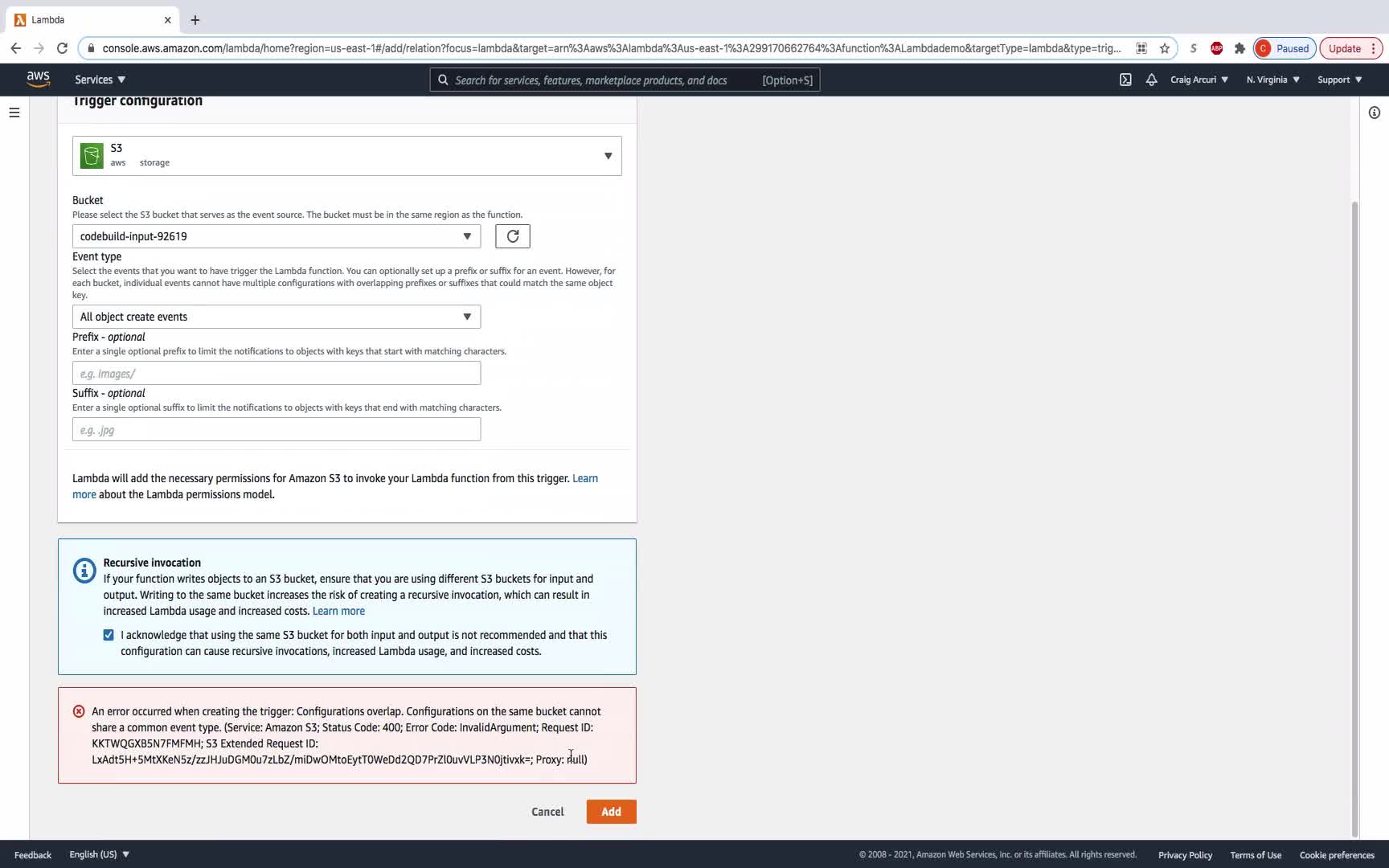The image size is (1389, 868).
Task: Click the Paused profile button
Action: point(1284,48)
